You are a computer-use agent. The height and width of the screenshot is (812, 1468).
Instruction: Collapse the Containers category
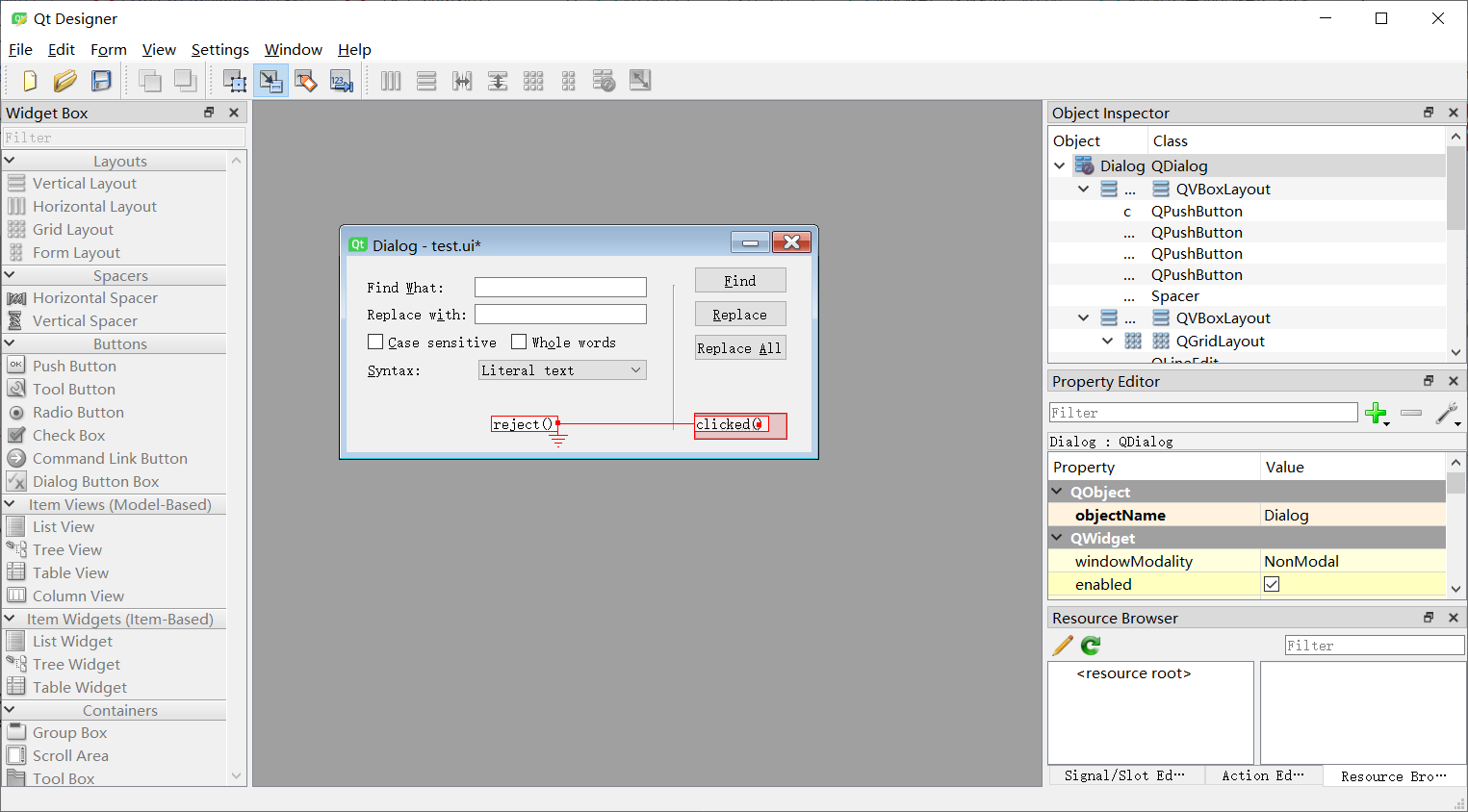tap(10, 710)
